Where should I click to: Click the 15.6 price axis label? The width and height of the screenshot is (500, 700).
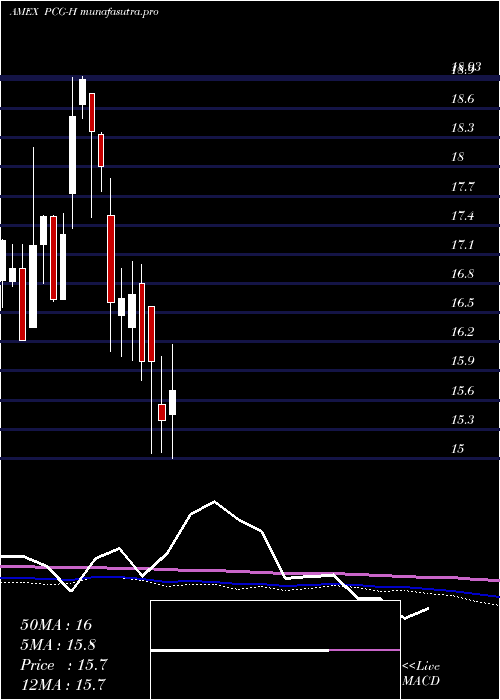coord(462,391)
